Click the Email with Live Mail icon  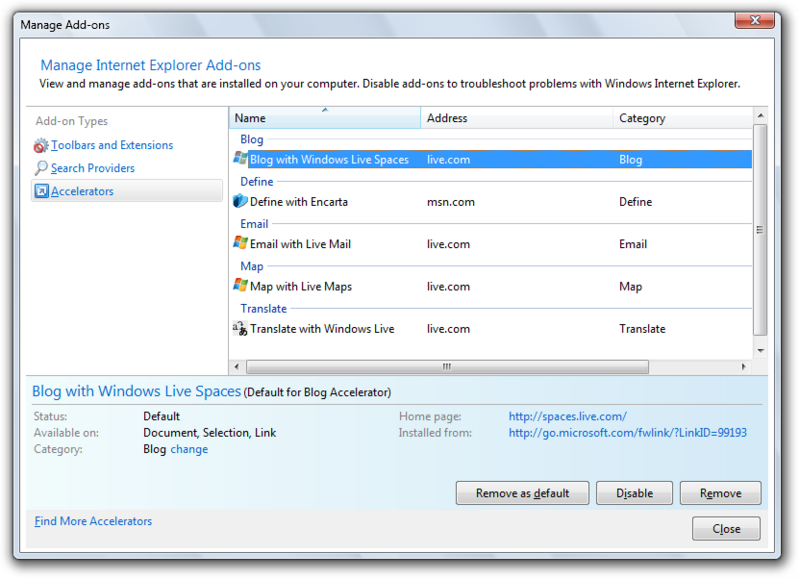(240, 243)
